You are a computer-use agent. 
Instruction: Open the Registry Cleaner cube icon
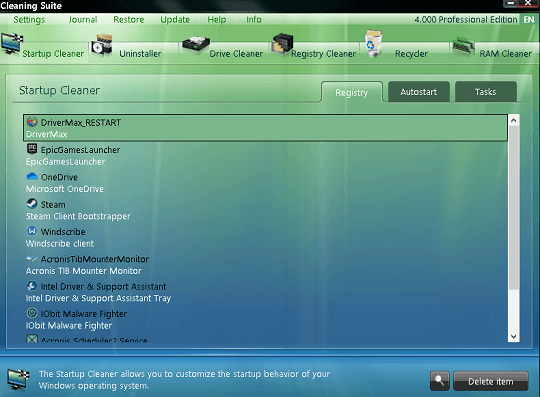[x=282, y=44]
